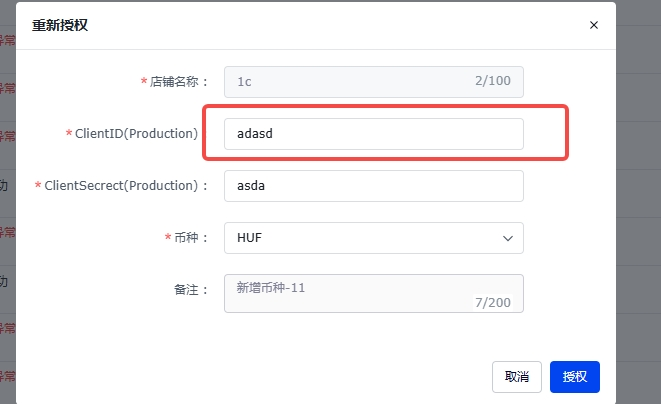Place cursor on the adasd text
661x404 pixels.
(255, 134)
